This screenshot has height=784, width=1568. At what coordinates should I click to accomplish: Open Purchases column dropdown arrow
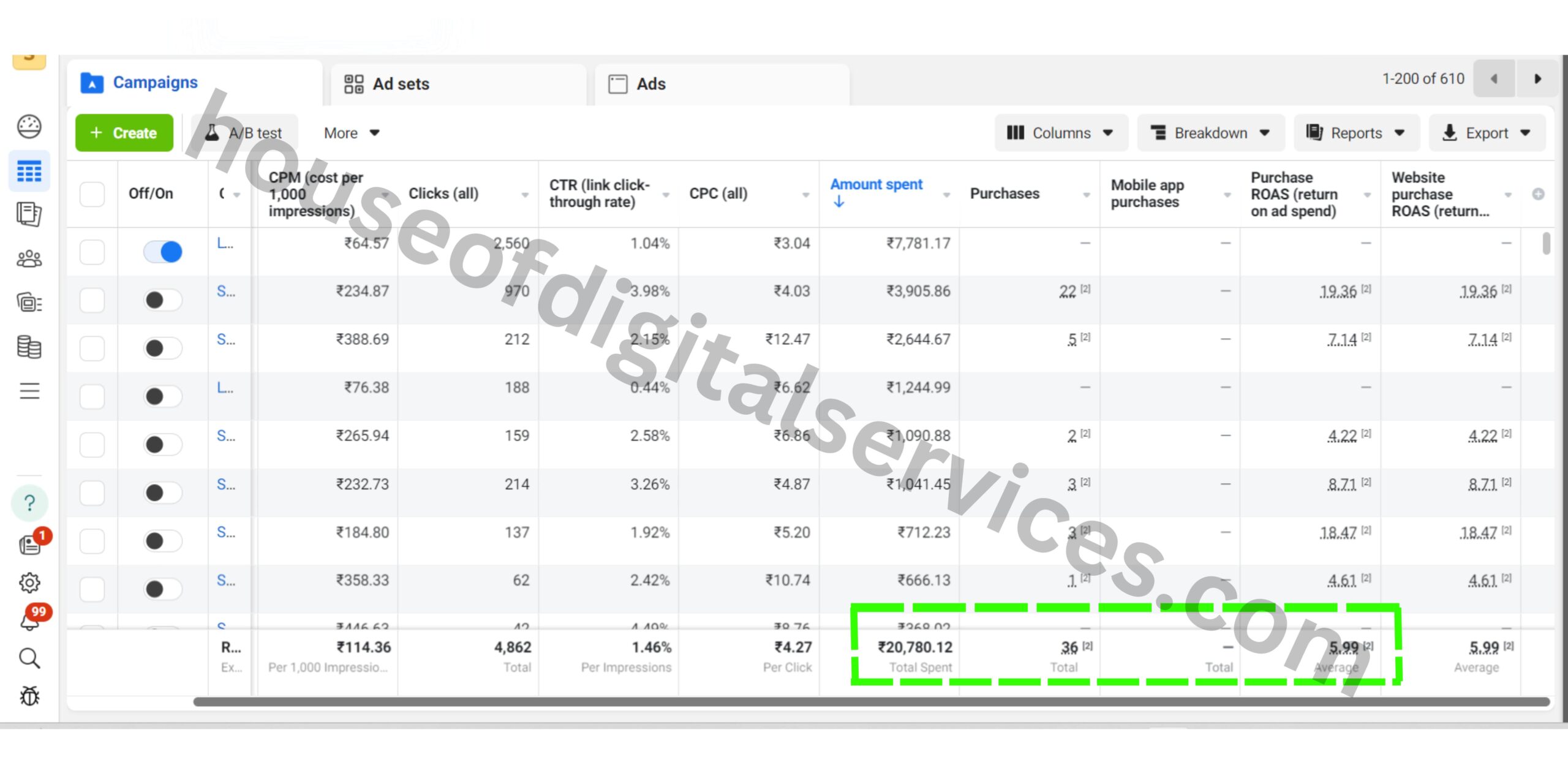click(x=1086, y=195)
